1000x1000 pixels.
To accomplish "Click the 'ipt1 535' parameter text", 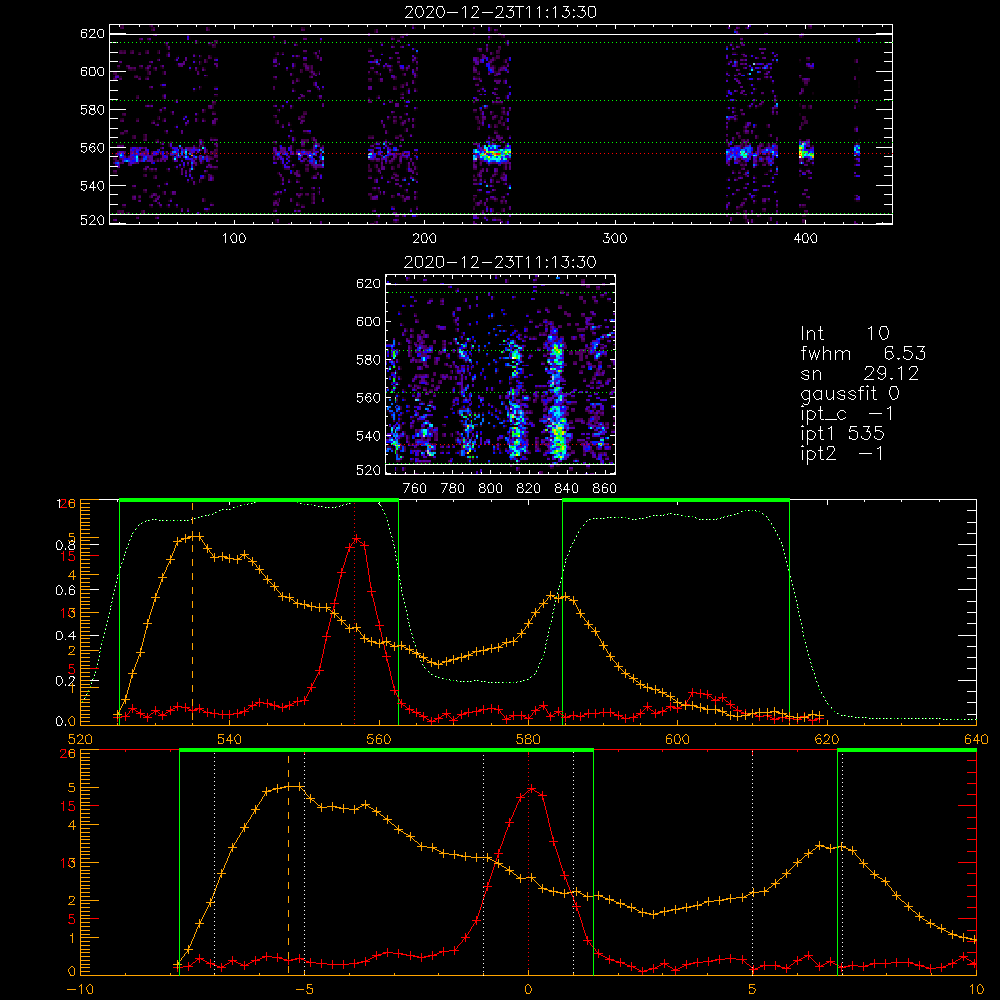I will [842, 434].
